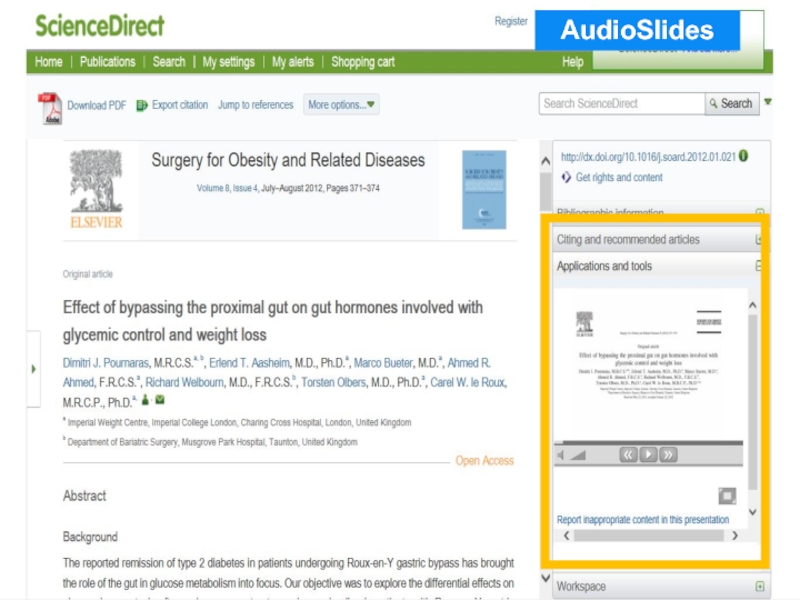The image size is (800, 600).
Task: Expand the left side panel arrow
Action: pos(34,368)
